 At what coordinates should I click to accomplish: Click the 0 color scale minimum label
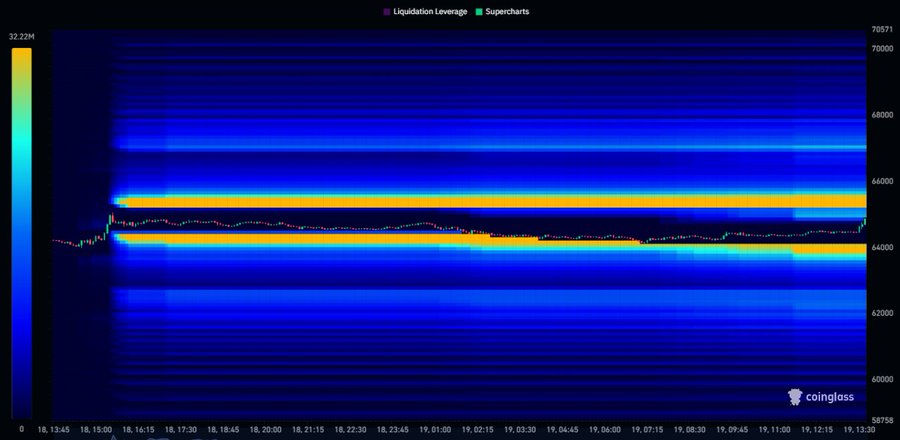22,429
